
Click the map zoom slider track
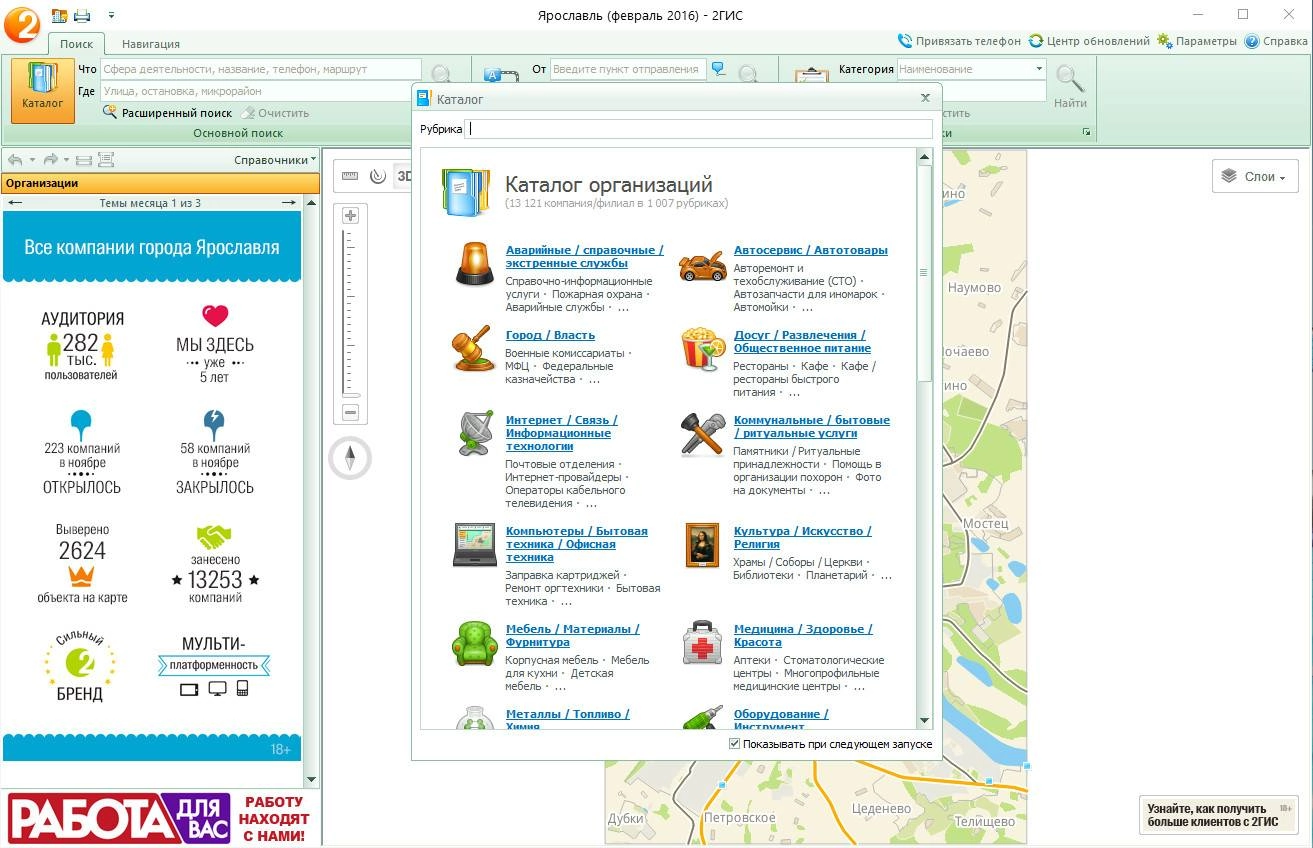point(350,314)
